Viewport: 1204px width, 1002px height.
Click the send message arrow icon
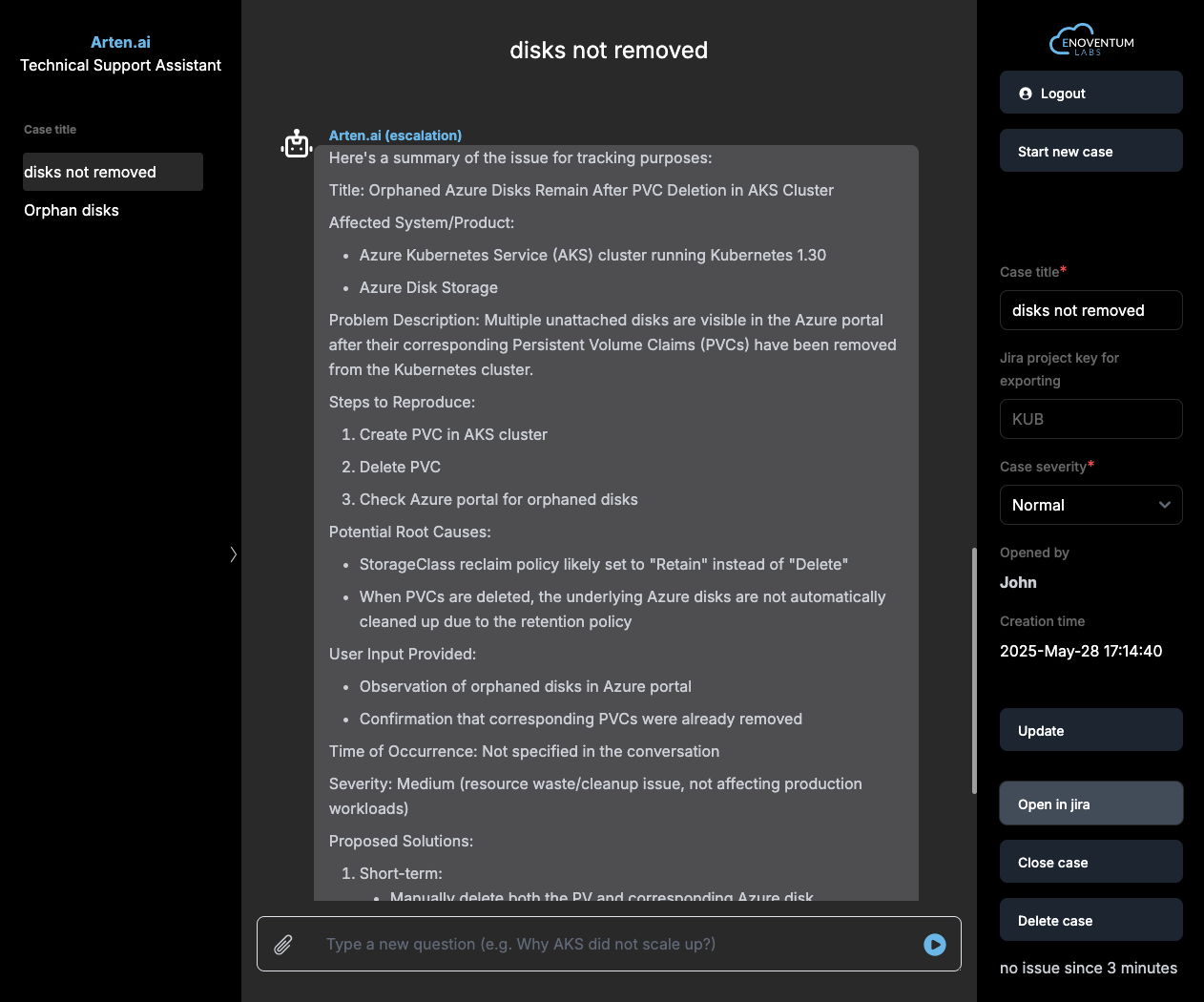(935, 945)
